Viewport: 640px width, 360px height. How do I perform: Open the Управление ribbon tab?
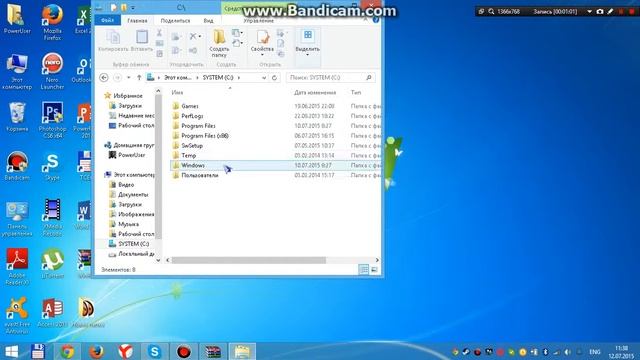(258, 20)
